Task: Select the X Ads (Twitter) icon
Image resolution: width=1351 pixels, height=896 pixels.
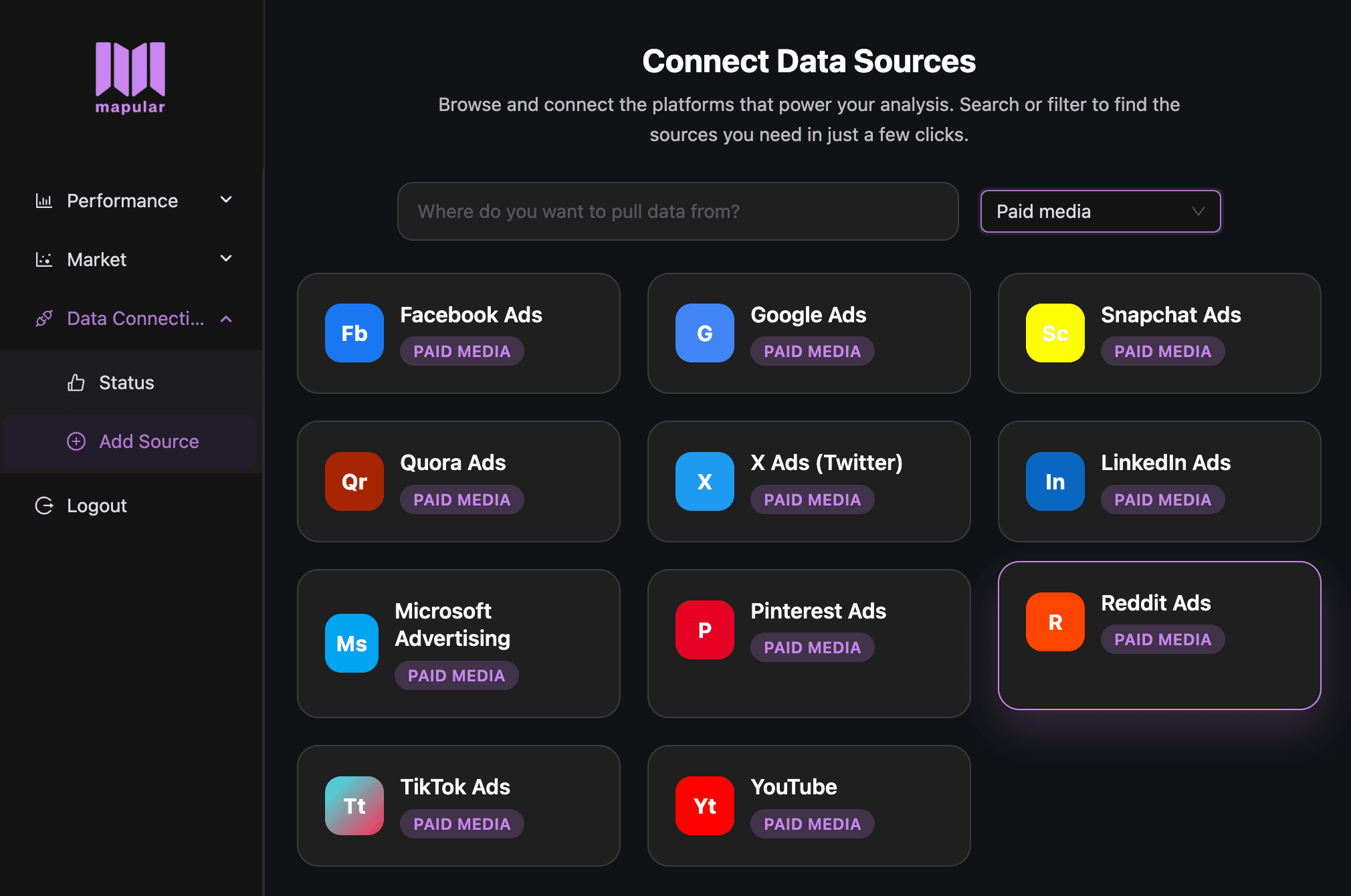Action: click(704, 481)
